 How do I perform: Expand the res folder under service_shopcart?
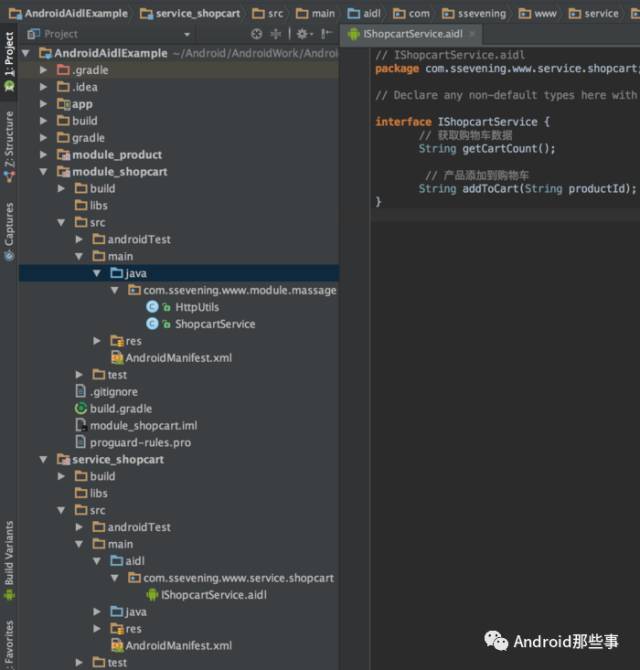click(x=97, y=629)
